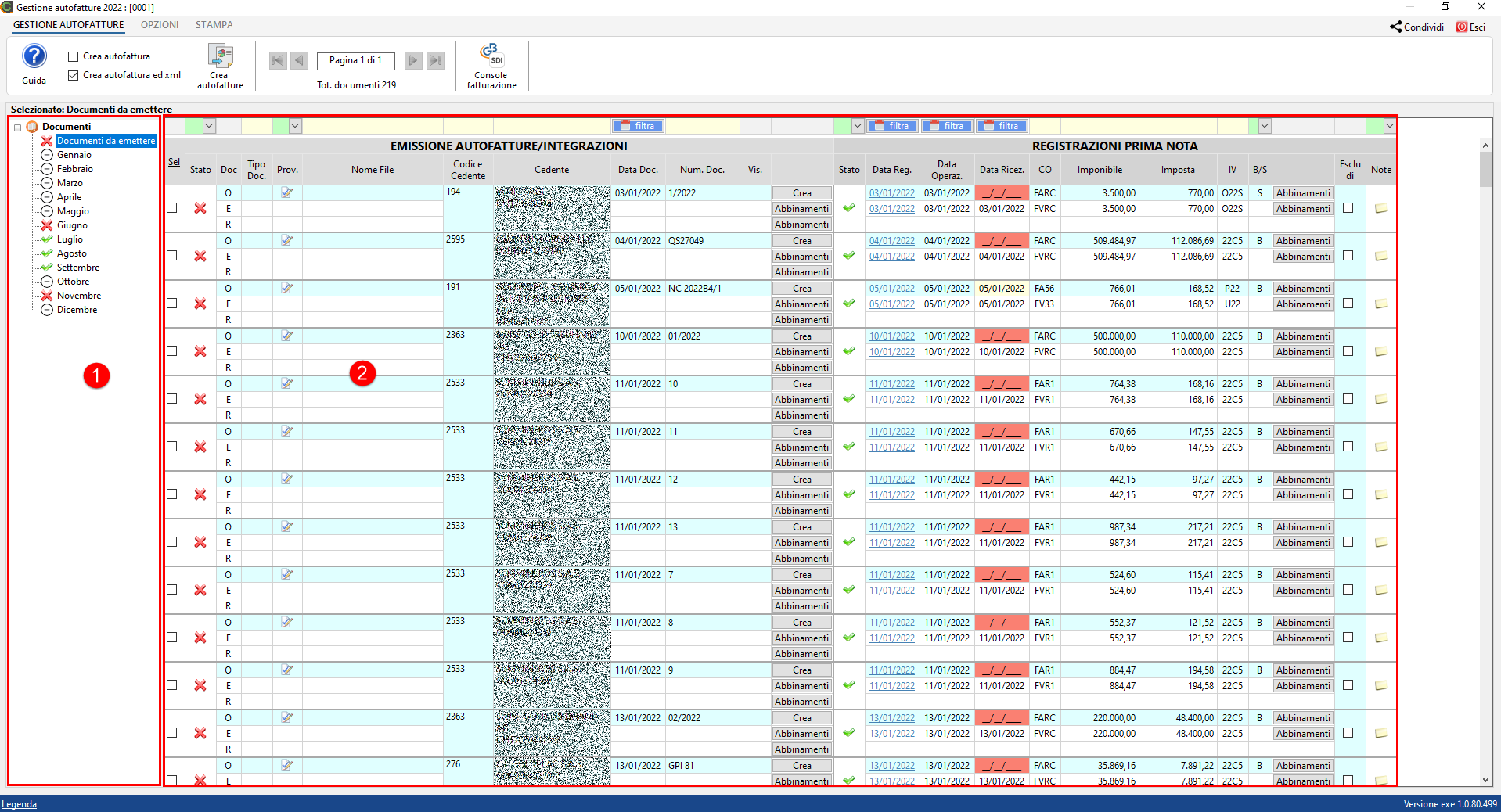Click the Condividi share icon
Viewport: 1501px width, 812px height.
(1396, 27)
